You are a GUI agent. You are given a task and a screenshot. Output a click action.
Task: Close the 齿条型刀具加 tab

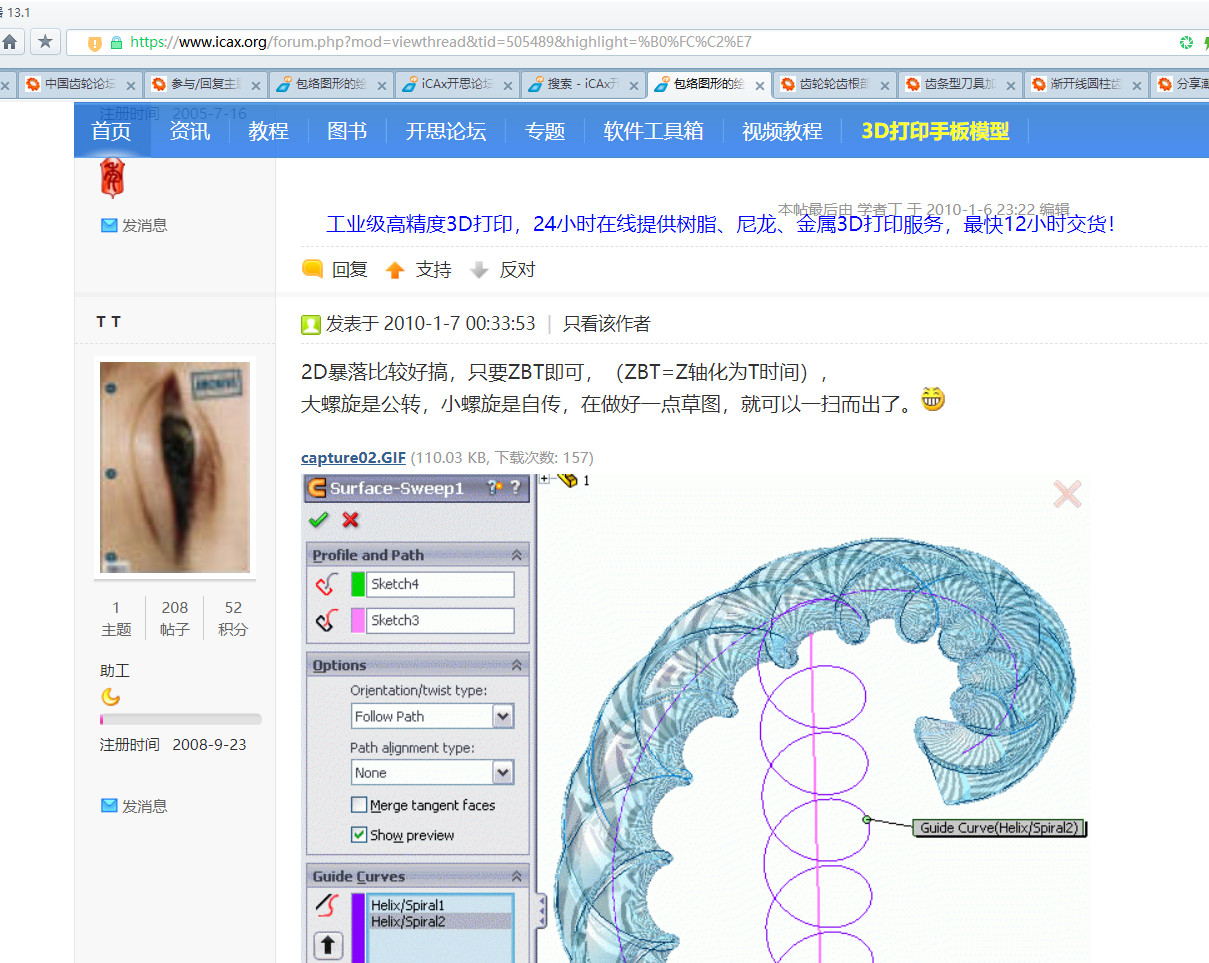tap(1012, 85)
